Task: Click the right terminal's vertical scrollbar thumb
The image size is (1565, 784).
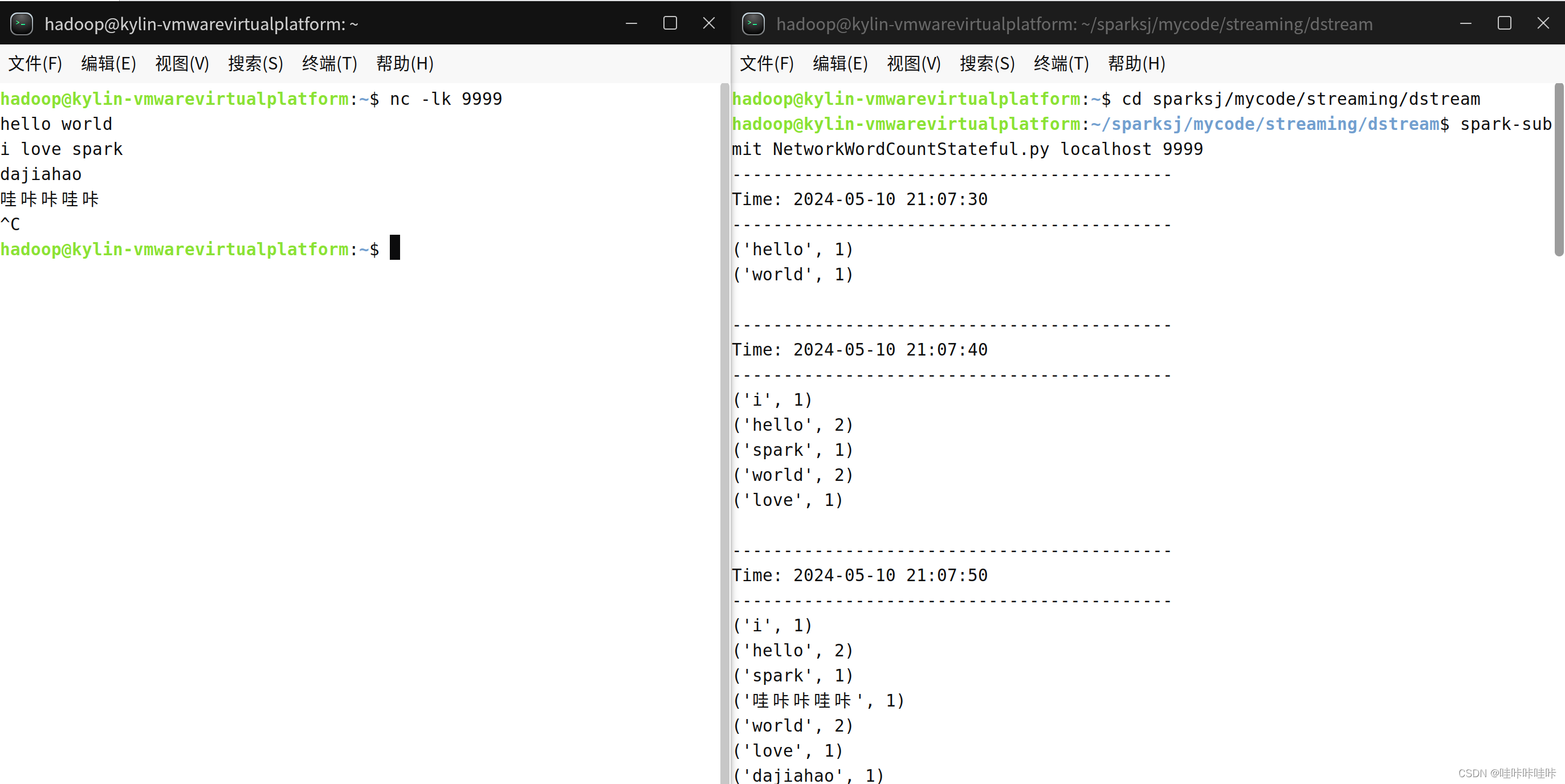Action: click(x=1559, y=170)
